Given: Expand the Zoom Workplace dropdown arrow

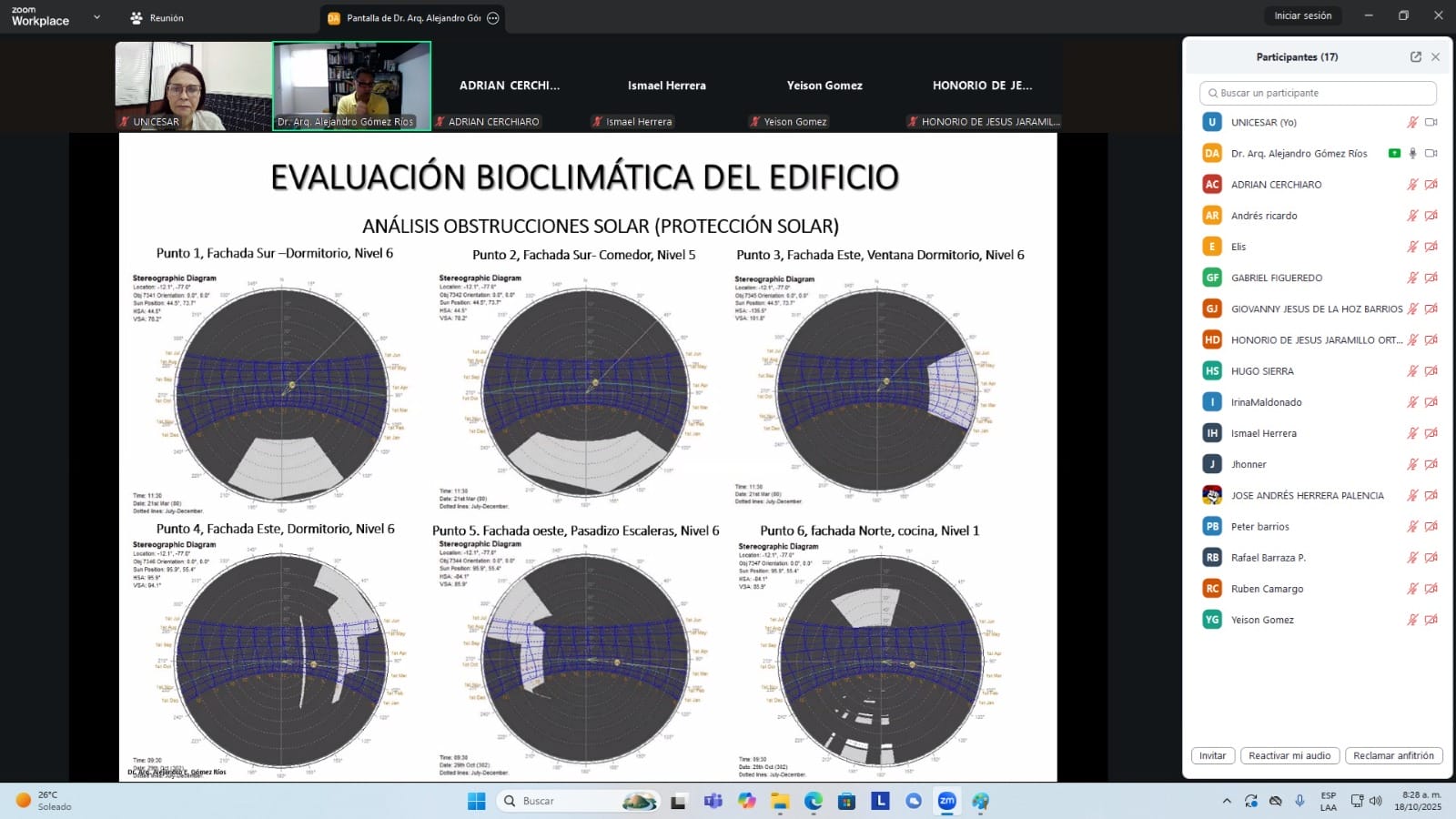Looking at the screenshot, I should [x=96, y=17].
